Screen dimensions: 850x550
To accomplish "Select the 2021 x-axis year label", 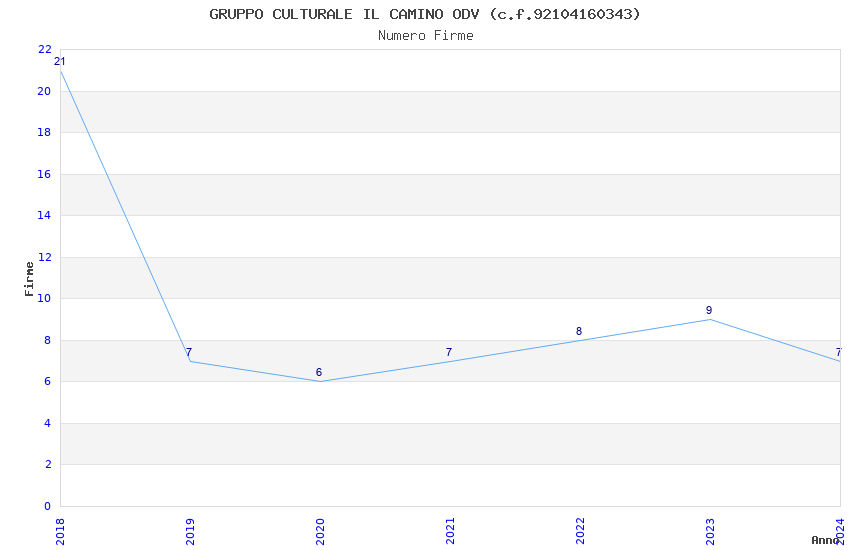I will [x=450, y=532].
